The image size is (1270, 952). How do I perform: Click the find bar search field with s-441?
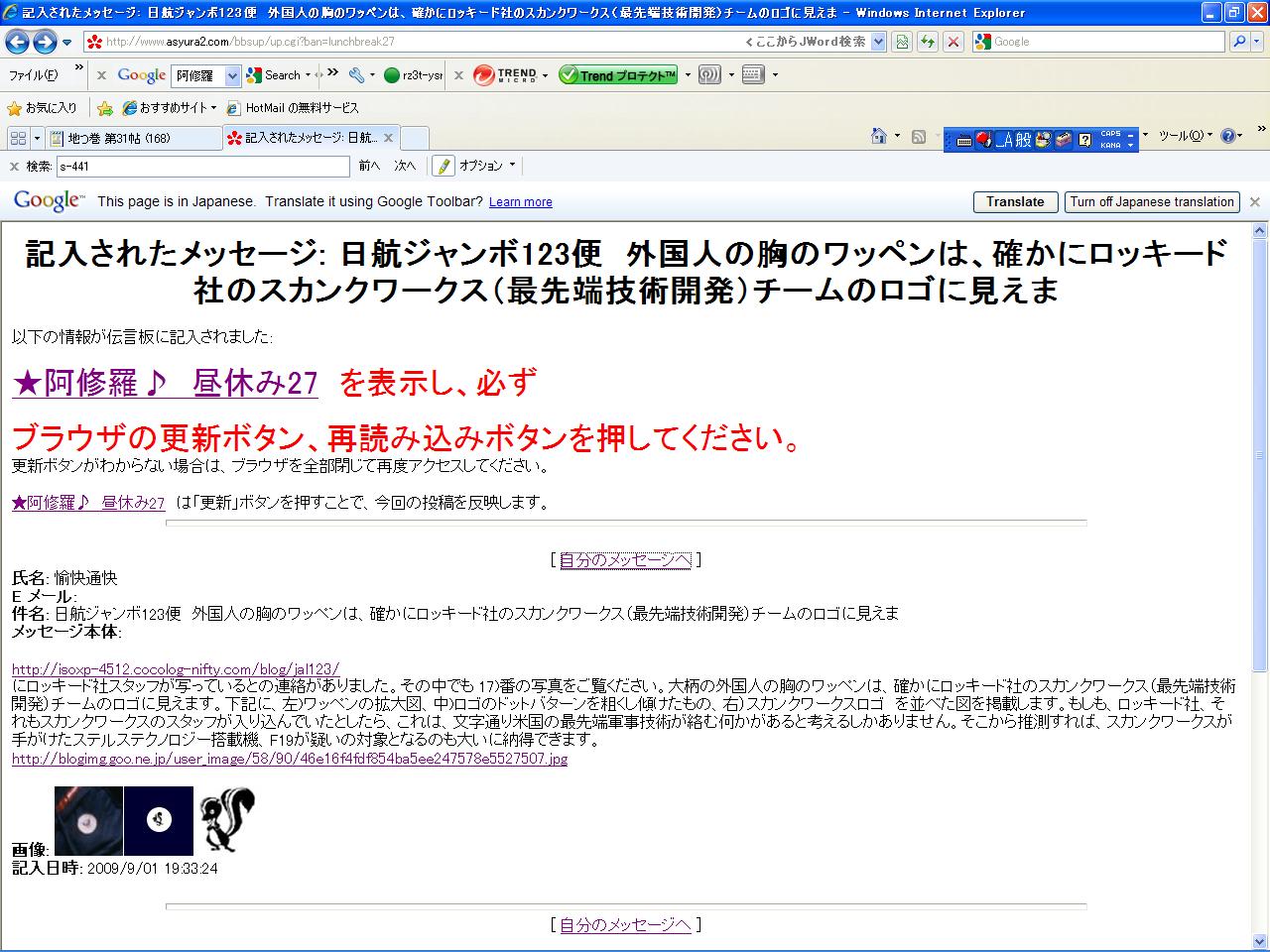click(x=203, y=167)
